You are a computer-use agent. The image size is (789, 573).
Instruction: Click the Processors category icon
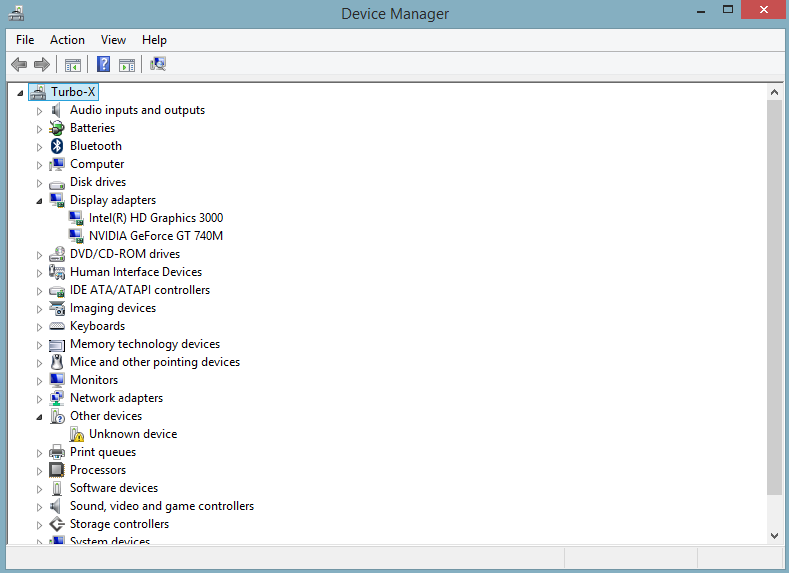click(57, 470)
